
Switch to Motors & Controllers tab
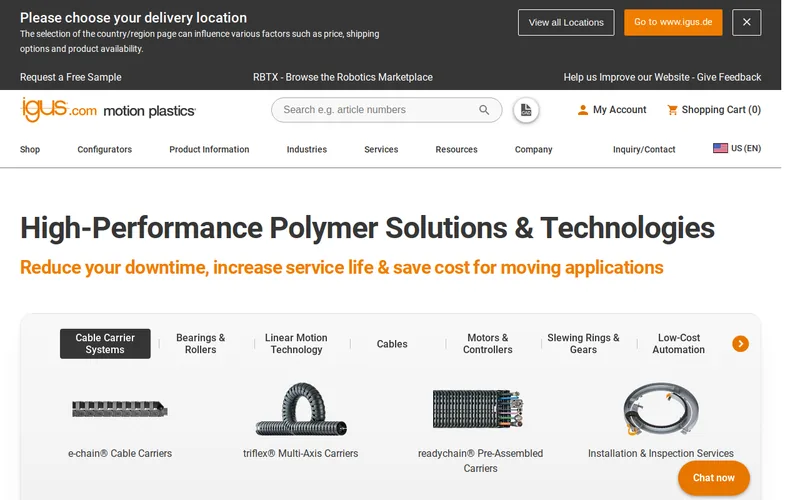click(487, 343)
